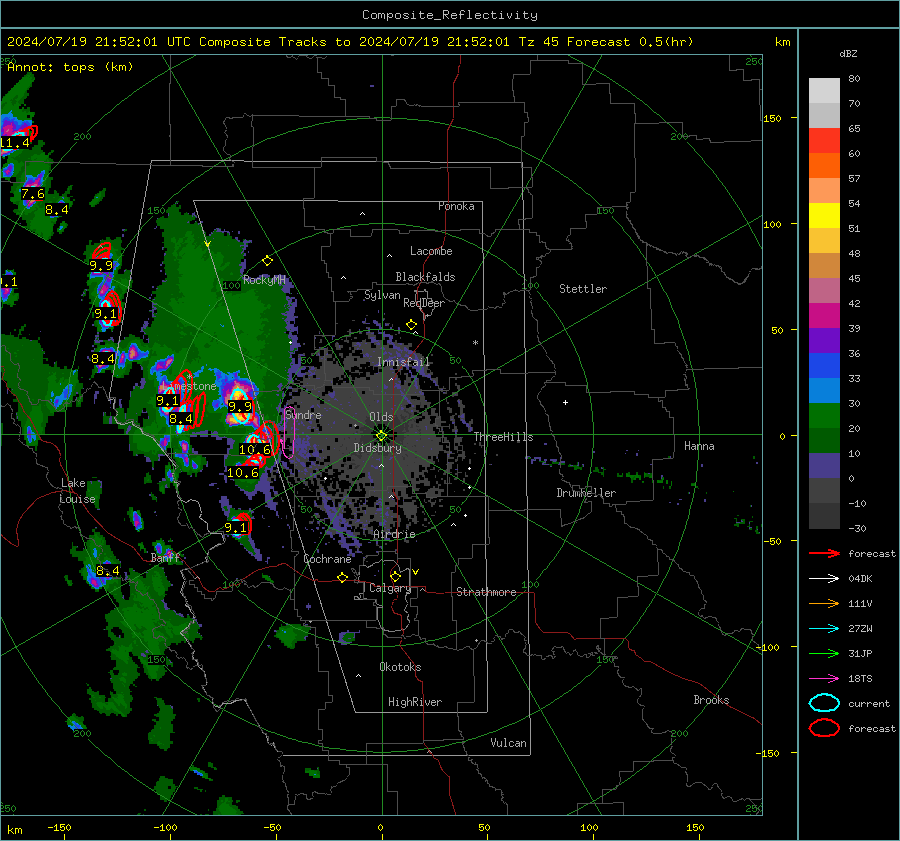Click the red 65-60 dBZ swatch

(824, 141)
